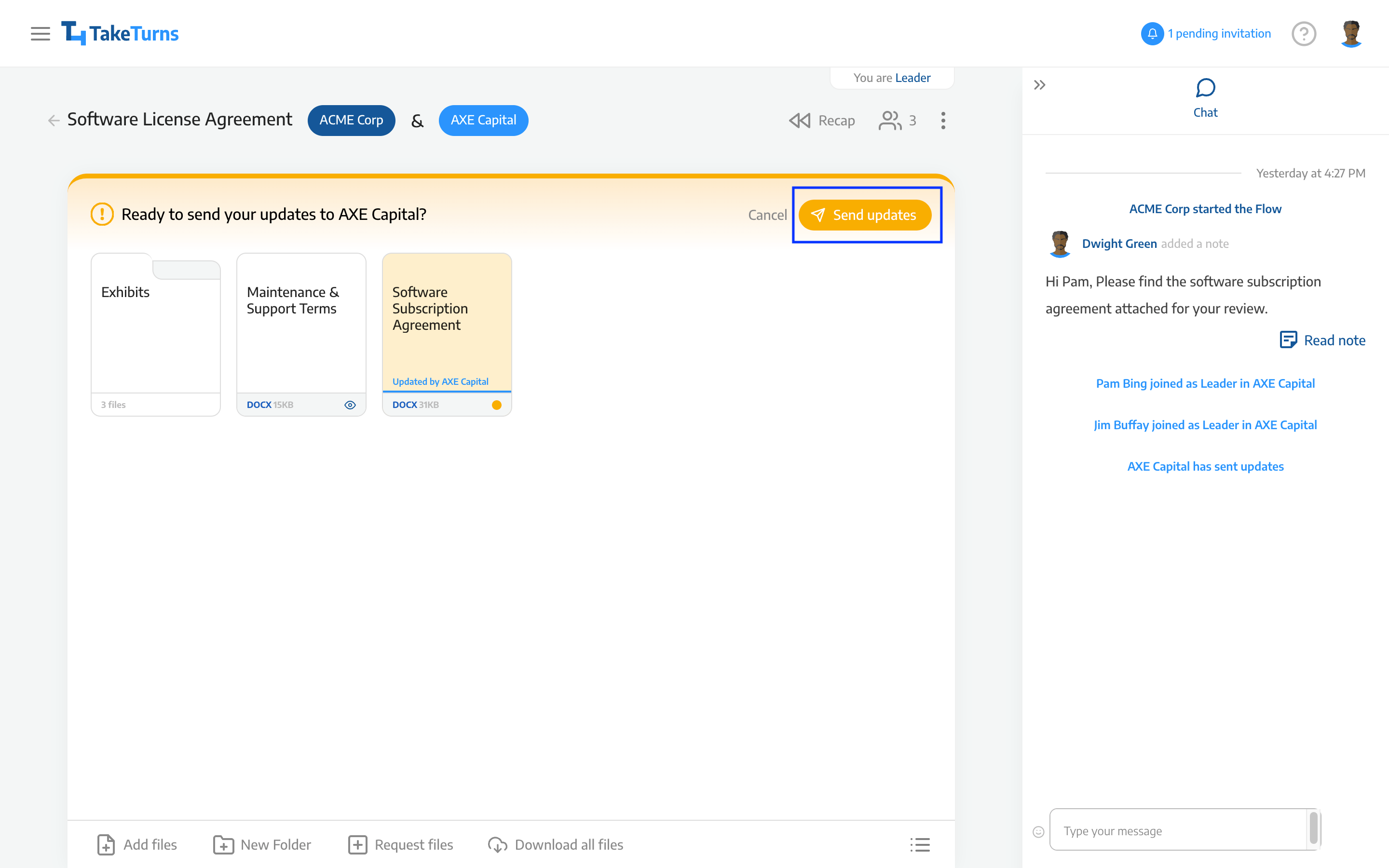Open the Recap rewind view

[x=822, y=120]
